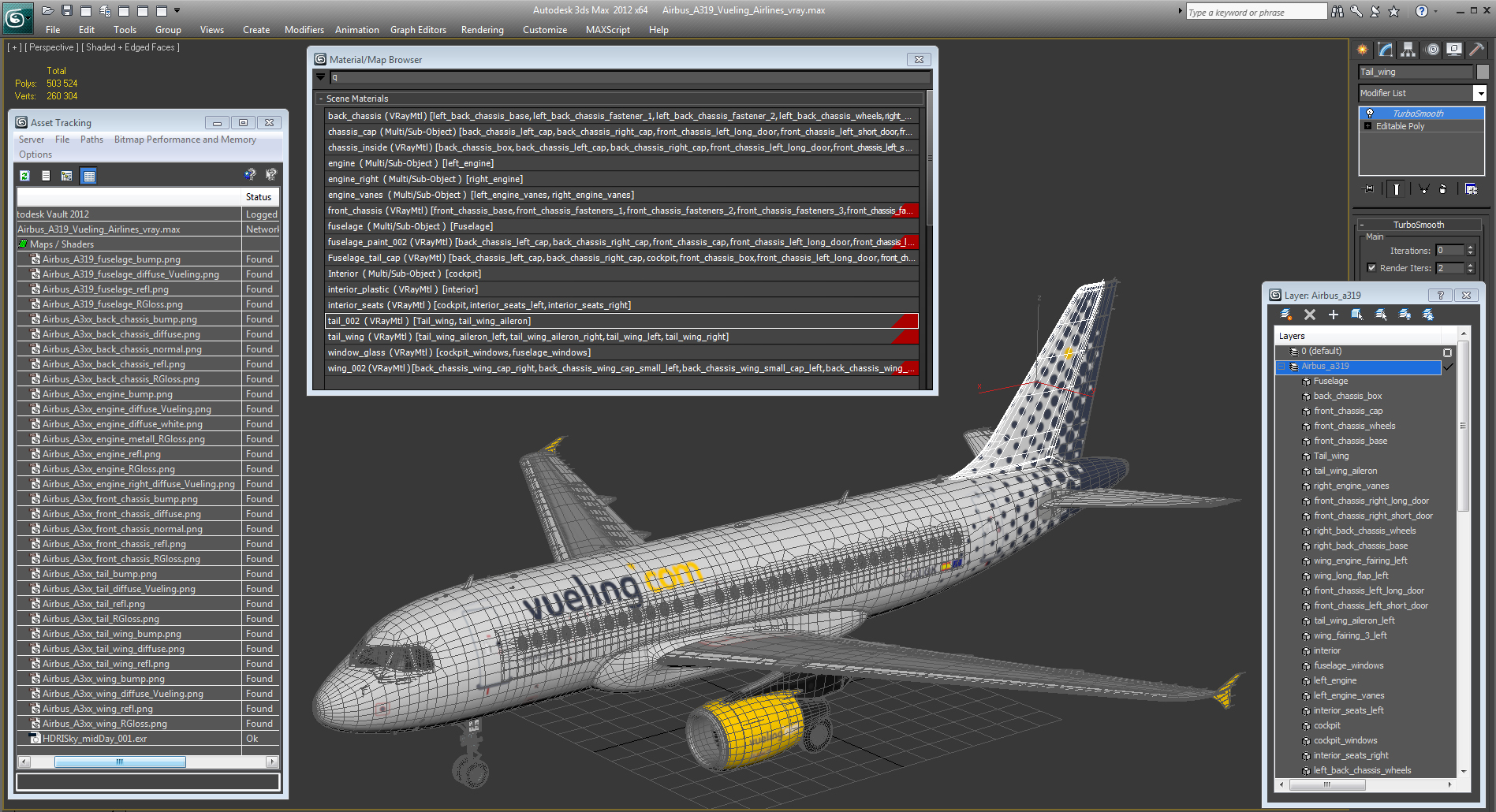The image size is (1496, 812).
Task: Click Make Unique icon under modifier stack
Action: 1423,188
